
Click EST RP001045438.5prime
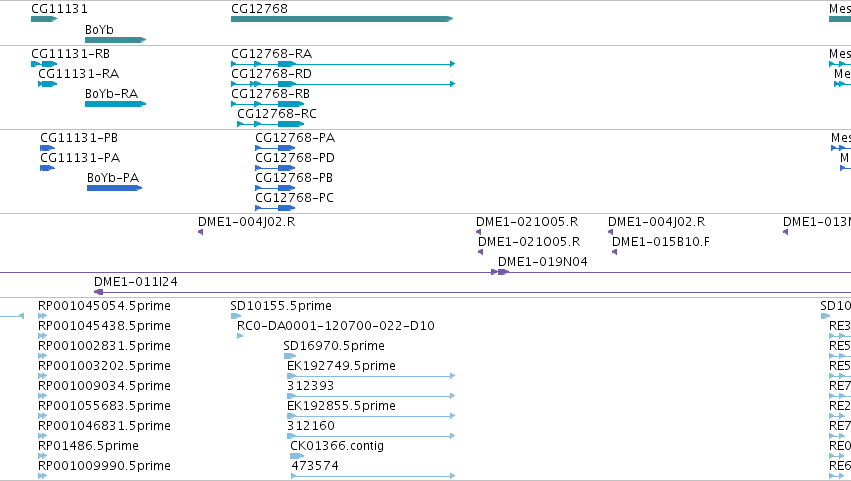[x=43, y=337]
